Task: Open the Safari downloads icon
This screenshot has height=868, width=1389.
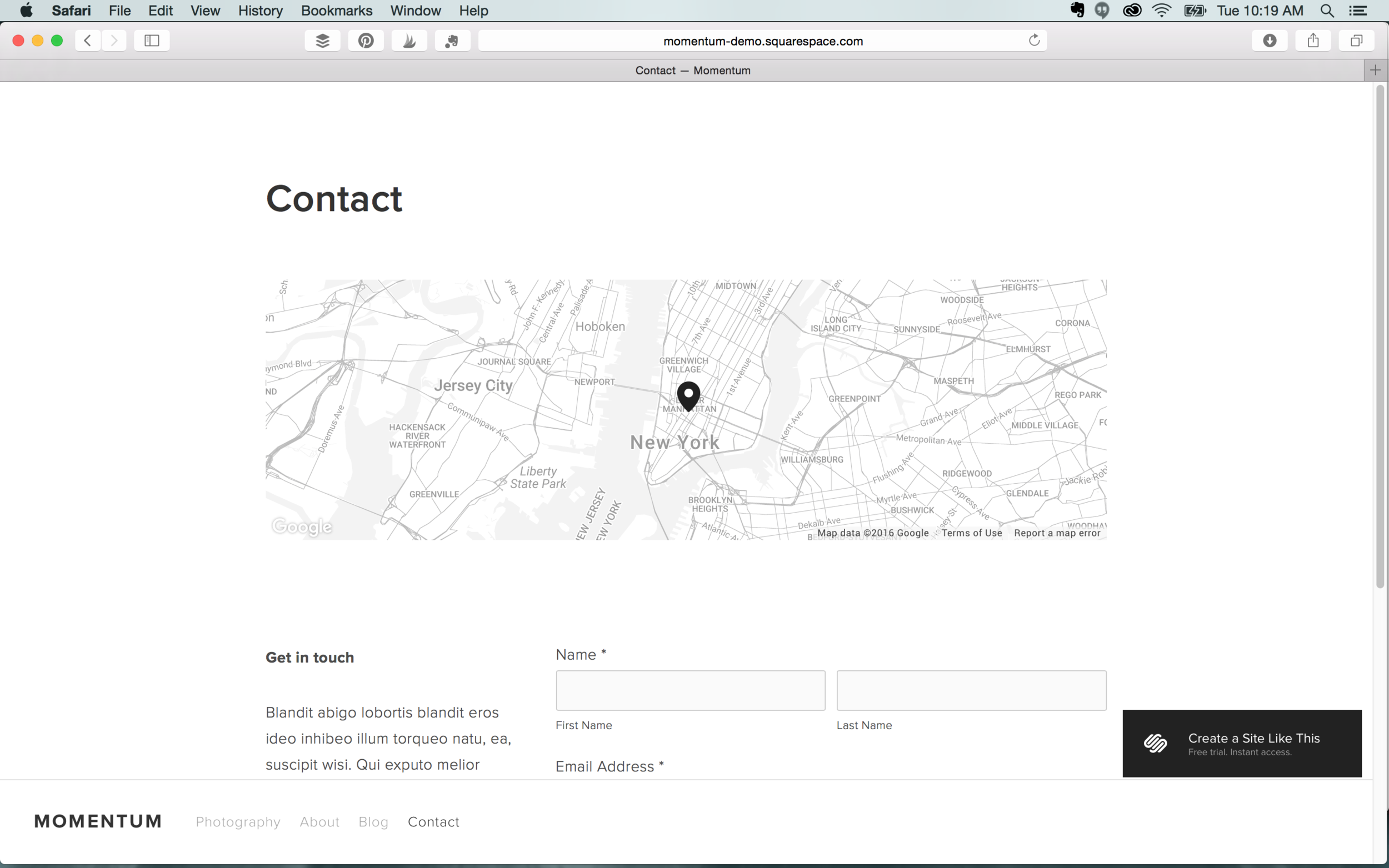Action: [x=1270, y=40]
